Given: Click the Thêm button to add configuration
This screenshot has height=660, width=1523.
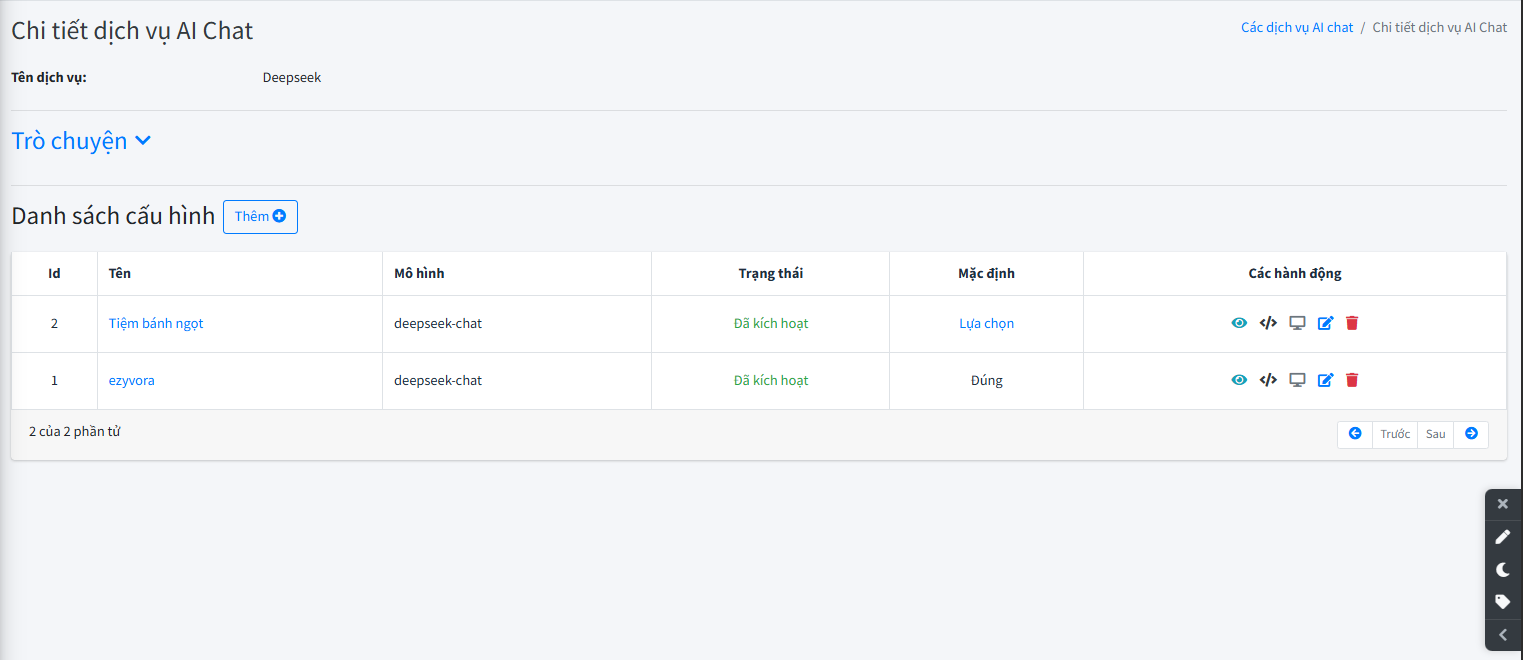Looking at the screenshot, I should click(260, 217).
